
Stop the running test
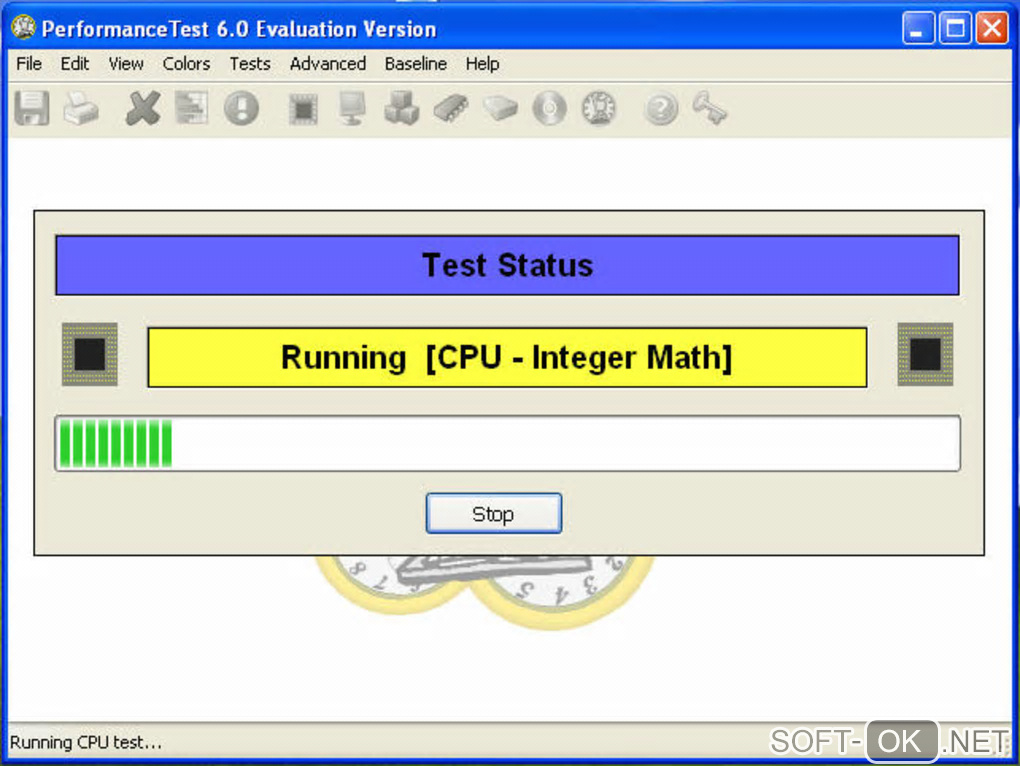[494, 514]
